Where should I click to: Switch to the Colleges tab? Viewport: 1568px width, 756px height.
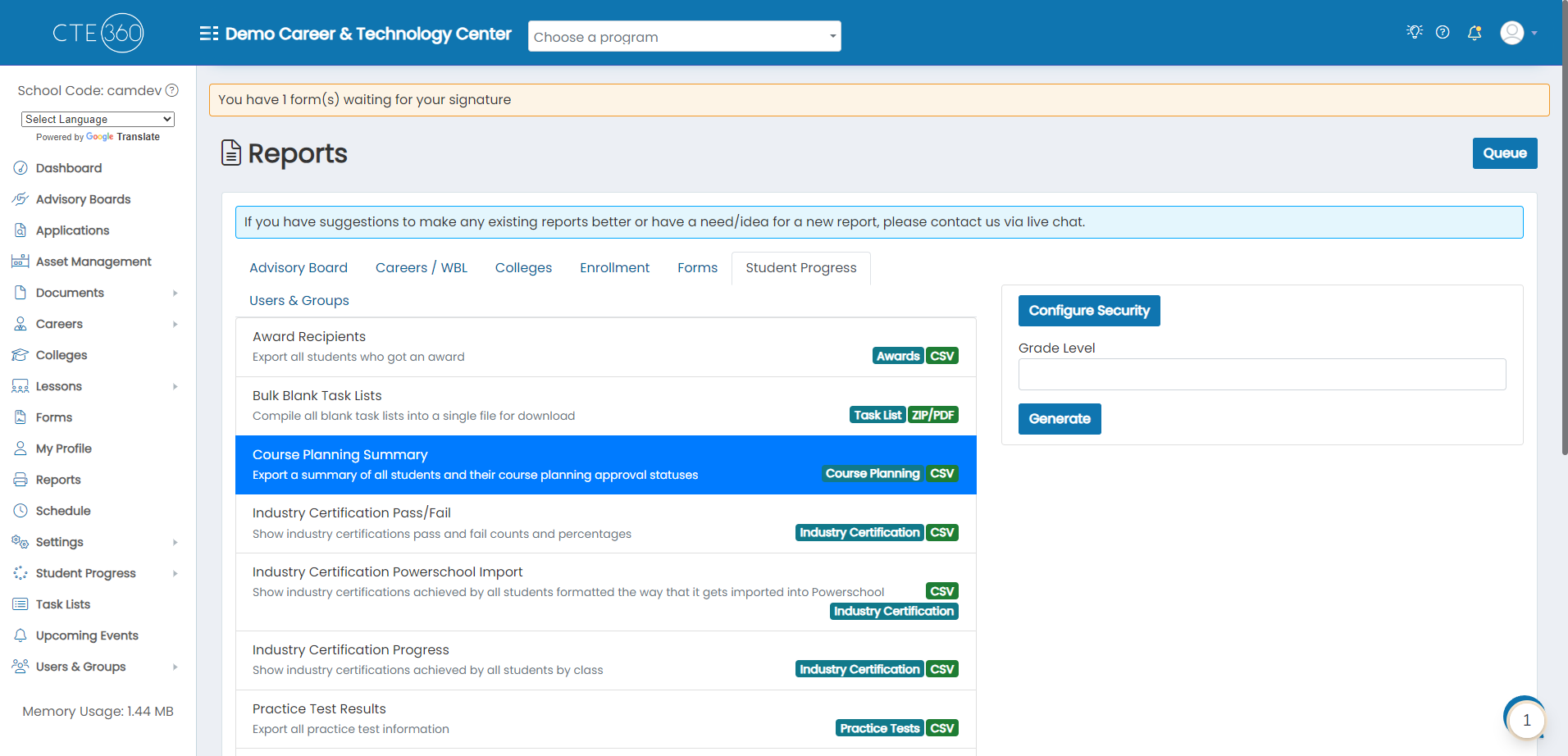click(x=523, y=268)
